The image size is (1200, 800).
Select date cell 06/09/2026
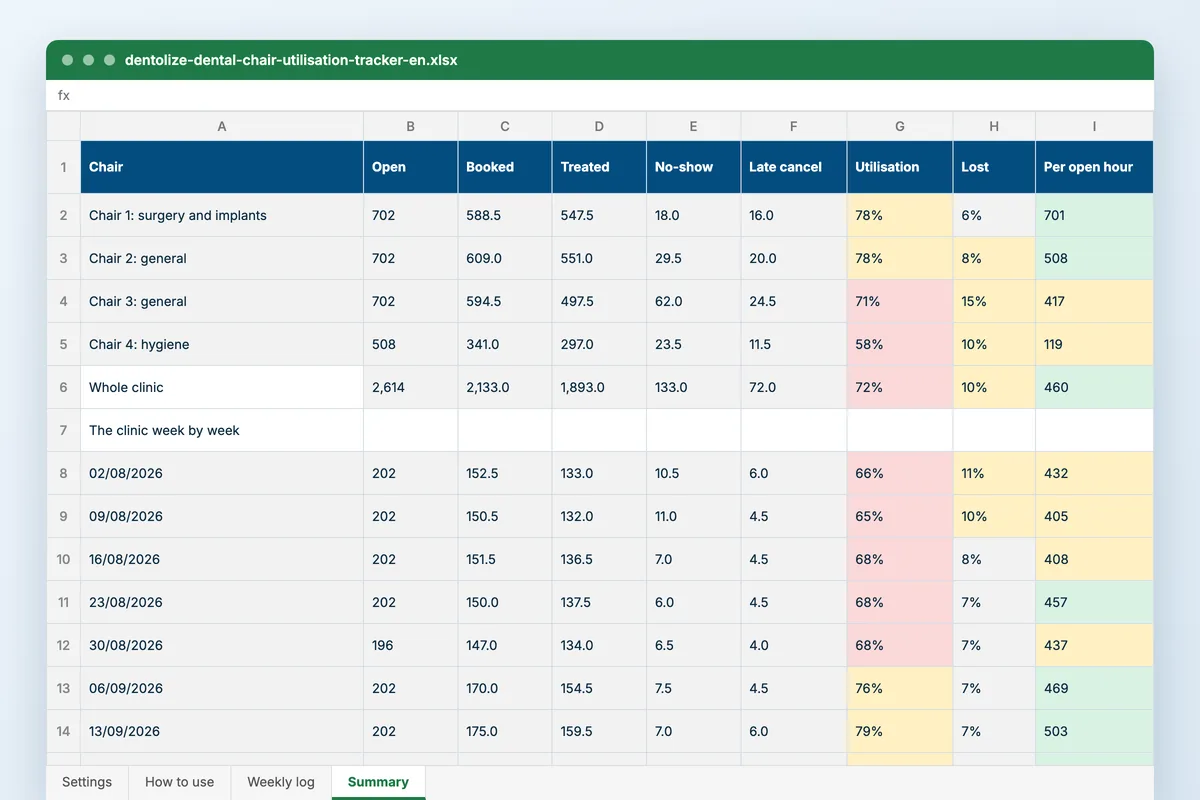222,688
